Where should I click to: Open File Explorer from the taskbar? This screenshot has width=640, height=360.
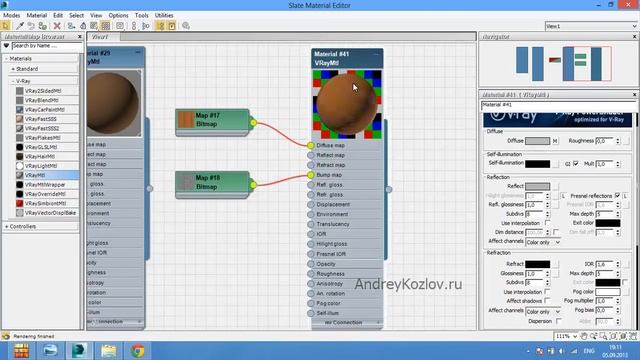tap(109, 351)
